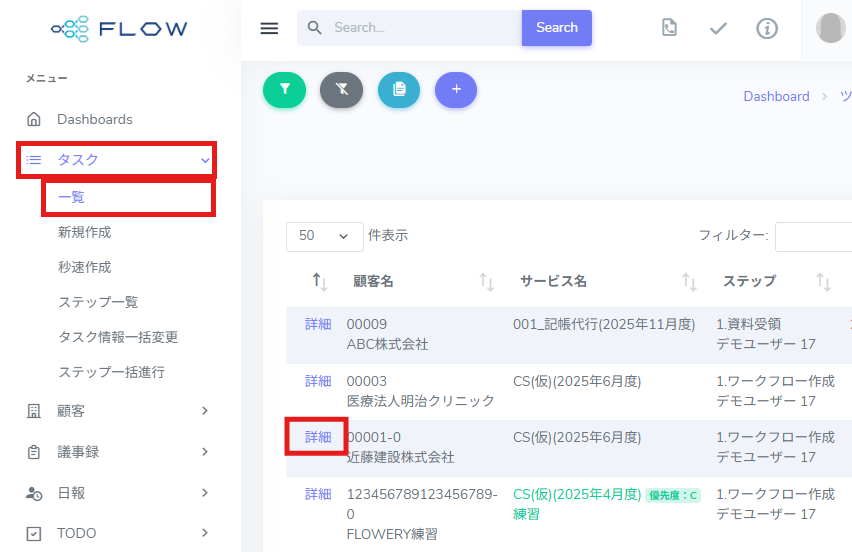
Task: Click the info circle icon in header
Action: 767,28
